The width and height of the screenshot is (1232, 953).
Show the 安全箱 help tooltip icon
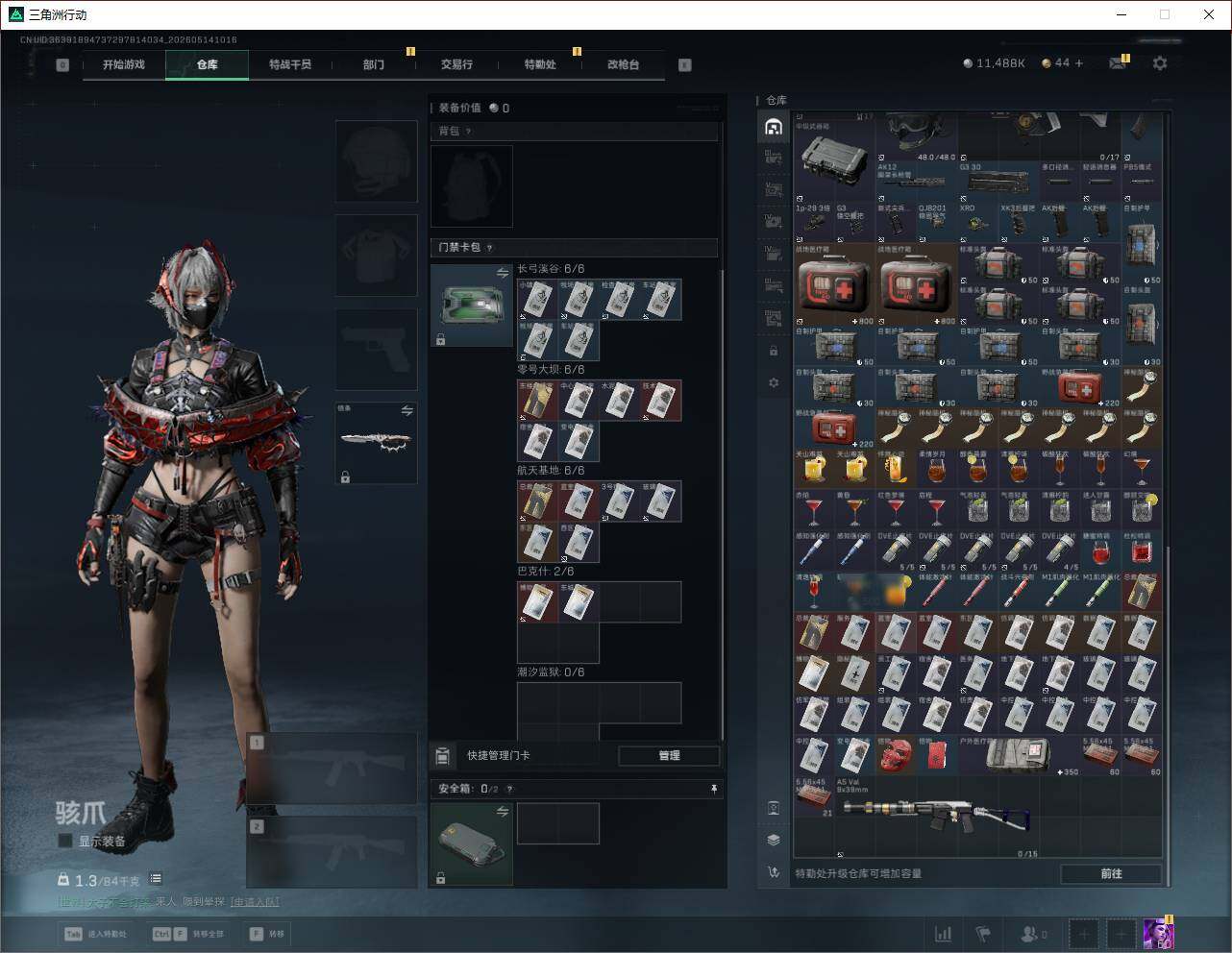(509, 790)
